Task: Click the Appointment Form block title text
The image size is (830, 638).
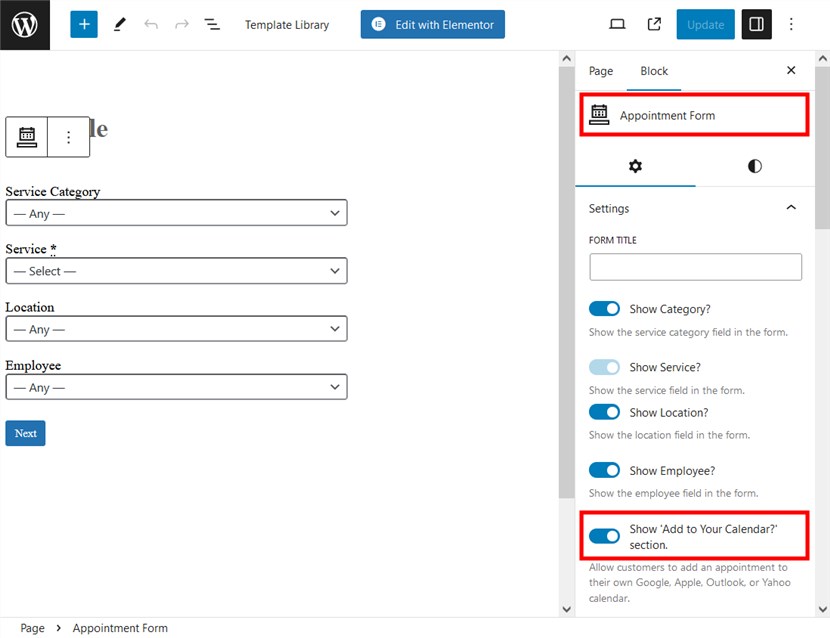Action: tap(667, 115)
